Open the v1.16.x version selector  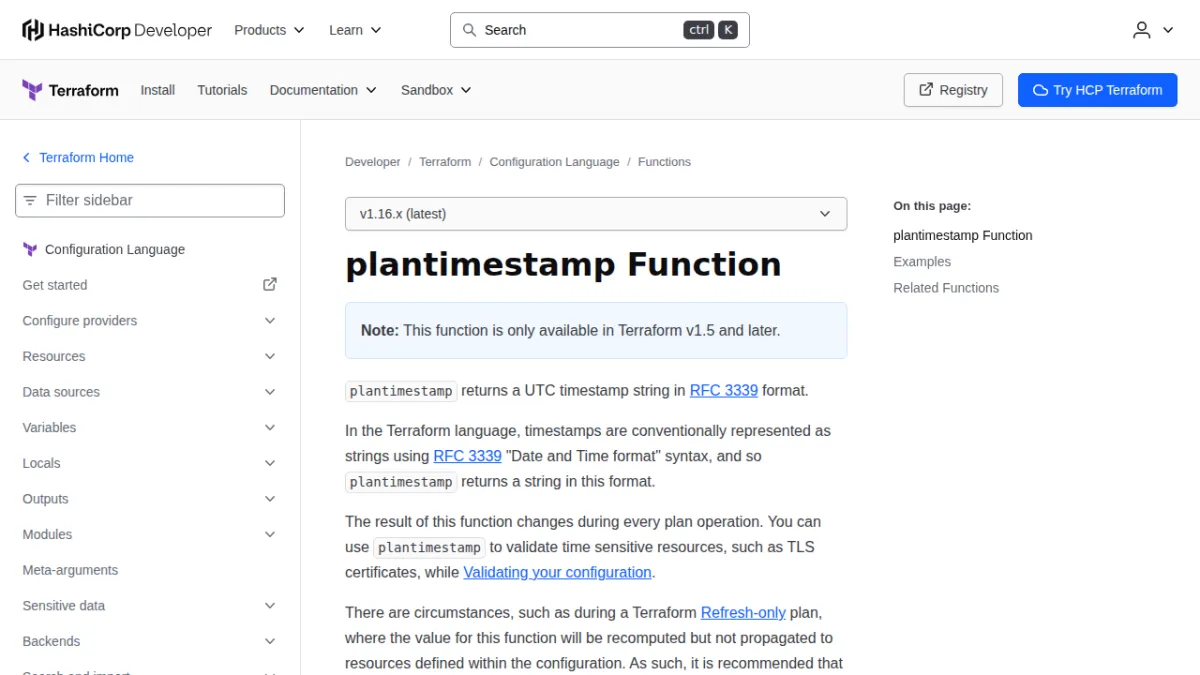[596, 214]
